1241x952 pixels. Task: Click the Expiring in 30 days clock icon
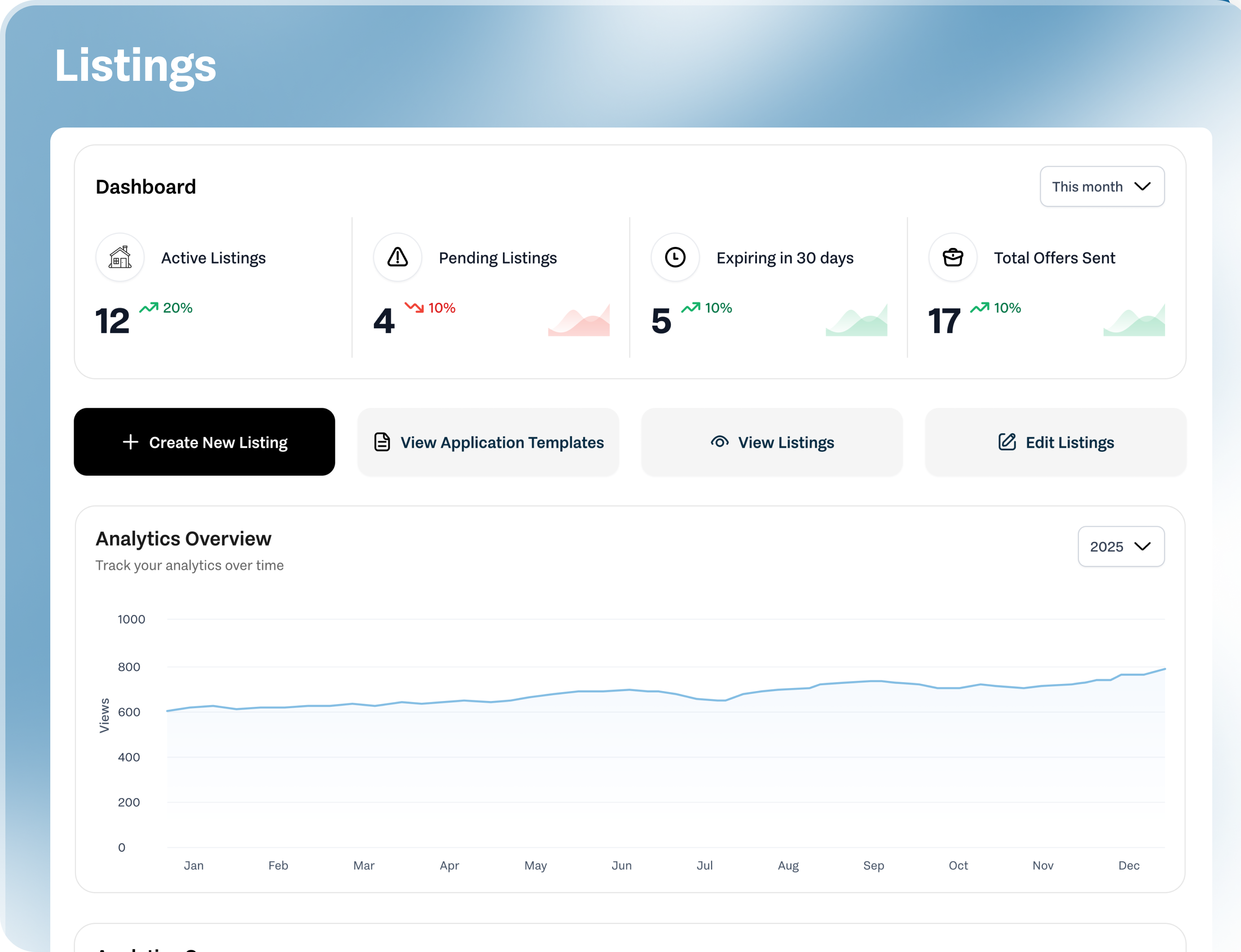click(675, 257)
